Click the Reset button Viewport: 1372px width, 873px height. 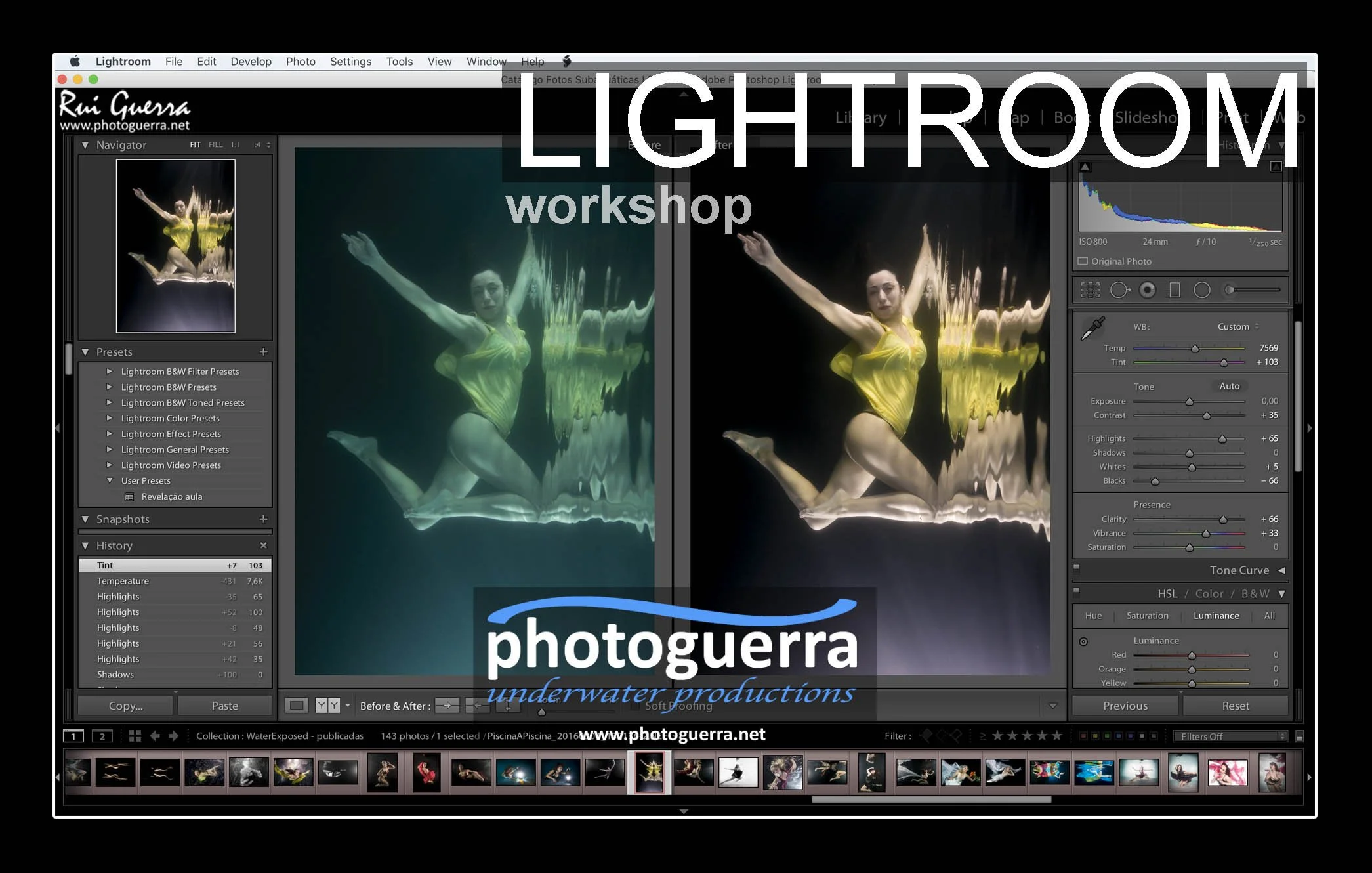1236,706
